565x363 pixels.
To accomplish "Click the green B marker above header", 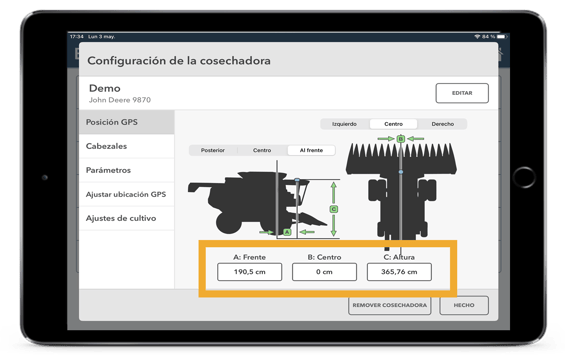I will coord(401,138).
